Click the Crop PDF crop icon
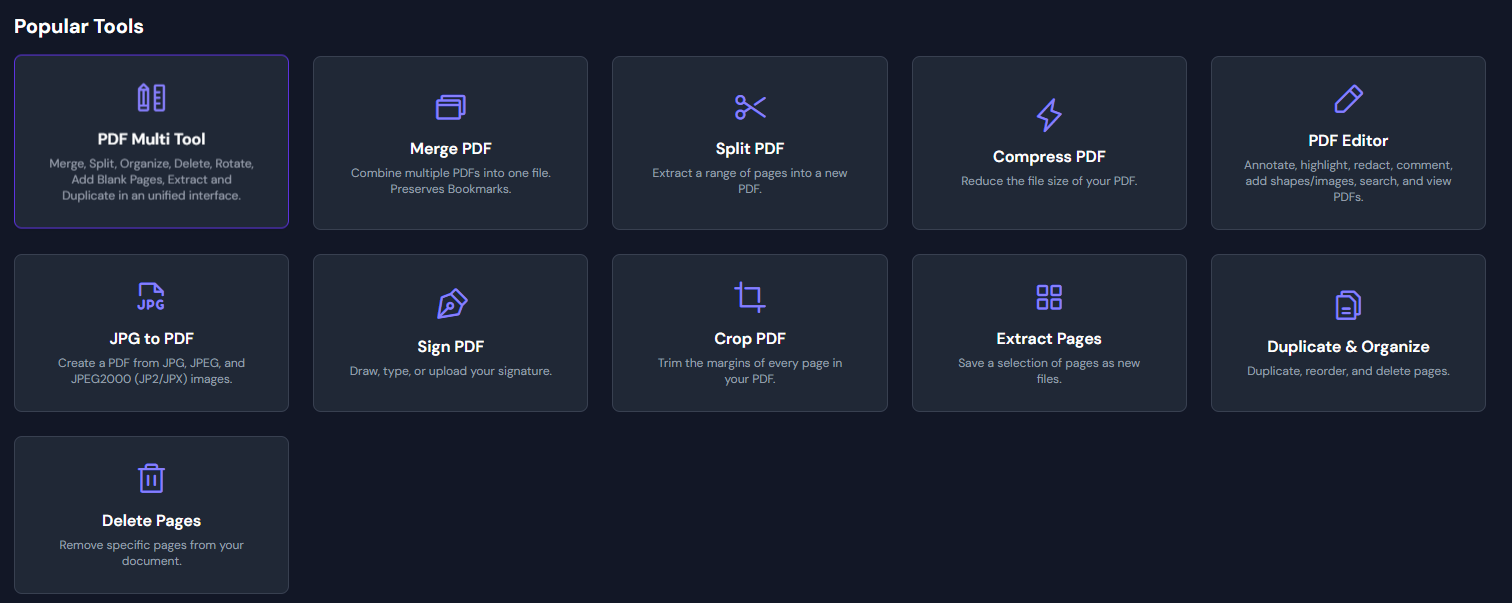The image size is (1512, 603). (x=749, y=297)
